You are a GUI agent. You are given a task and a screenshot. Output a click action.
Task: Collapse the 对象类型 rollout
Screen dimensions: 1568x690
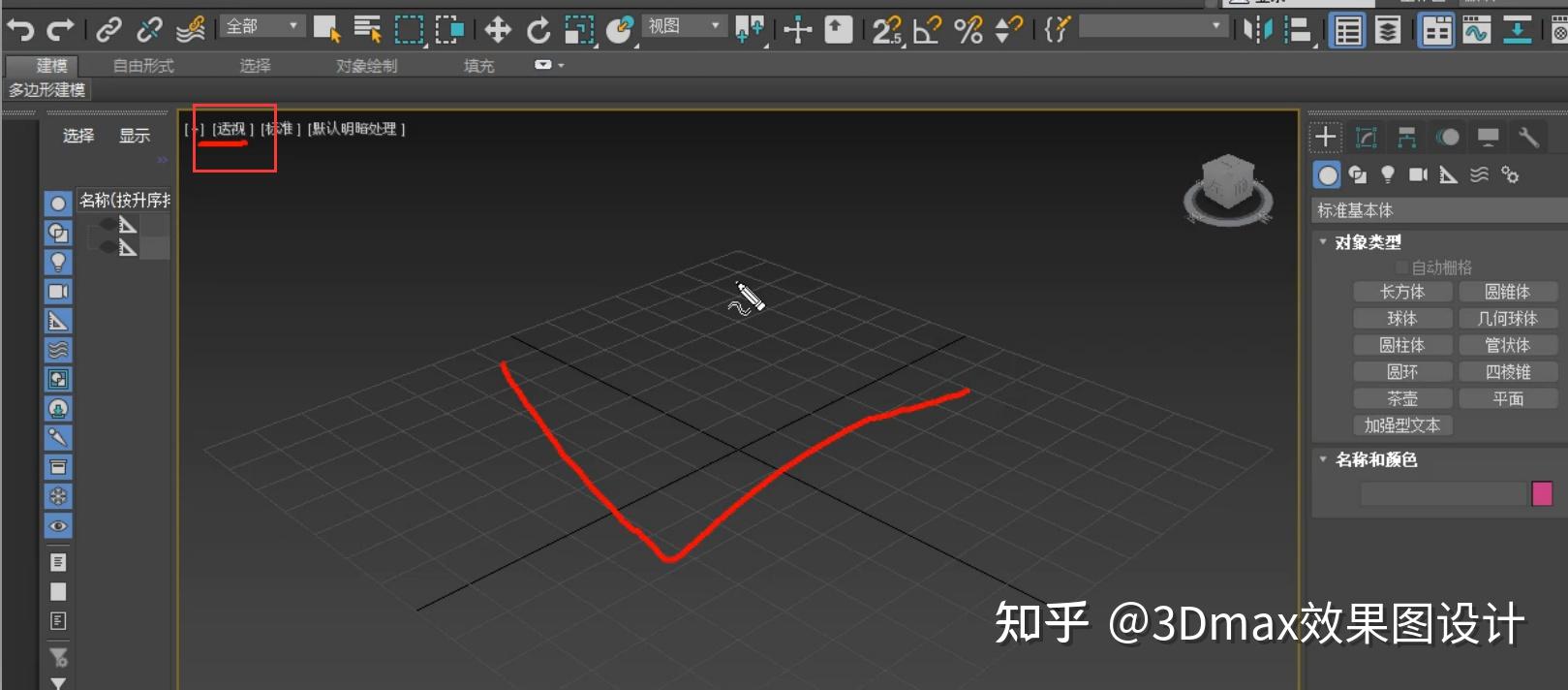click(x=1323, y=242)
